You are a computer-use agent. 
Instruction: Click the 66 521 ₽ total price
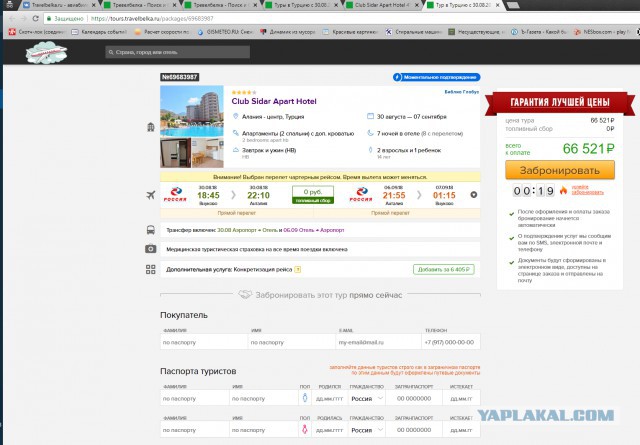(588, 149)
